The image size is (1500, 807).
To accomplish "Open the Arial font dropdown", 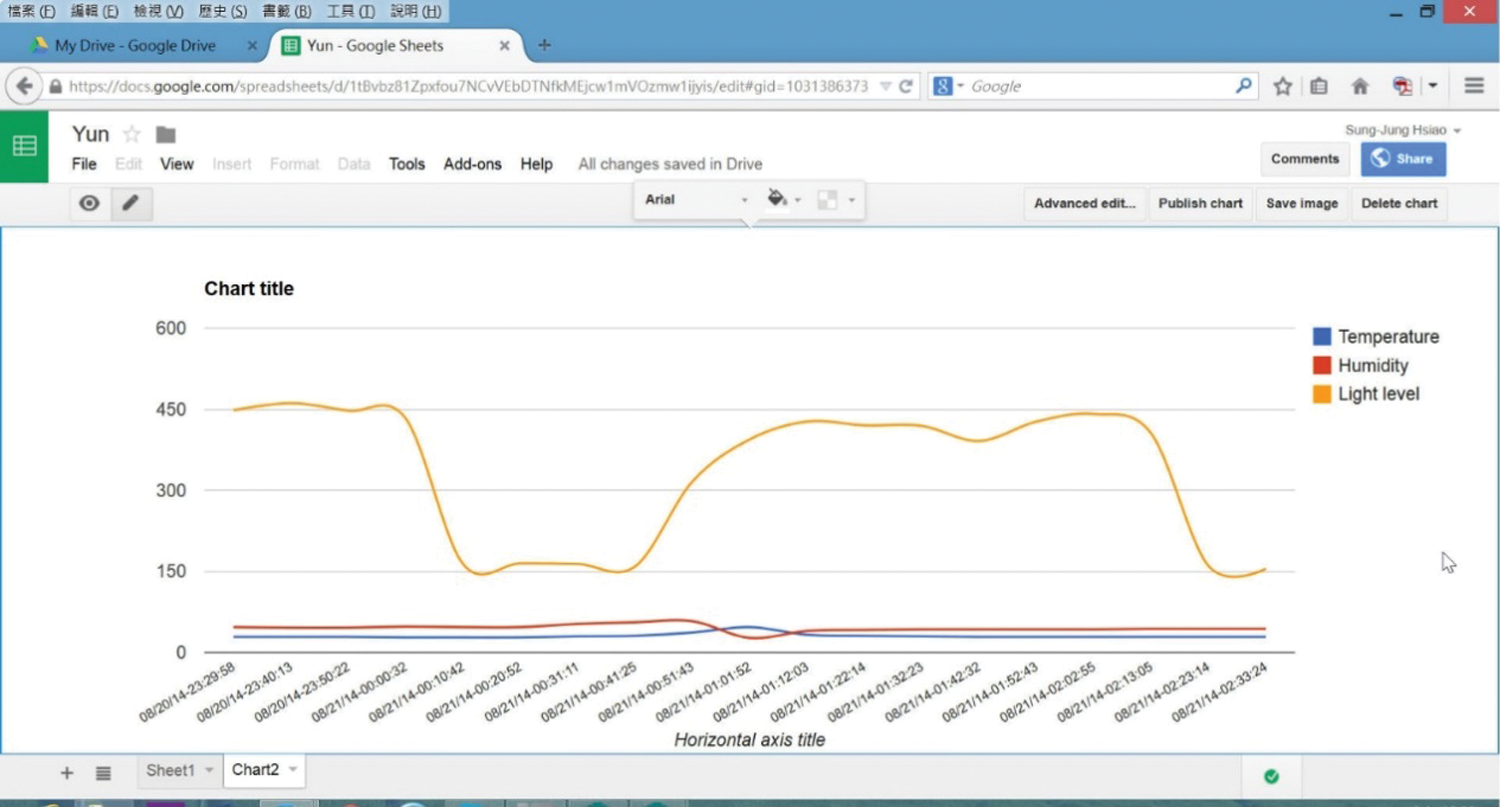I will (x=696, y=200).
